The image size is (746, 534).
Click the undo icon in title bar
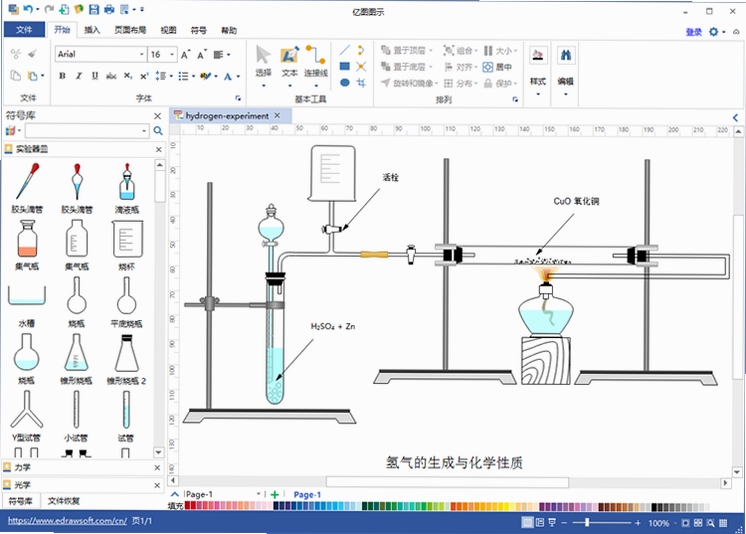coord(29,9)
